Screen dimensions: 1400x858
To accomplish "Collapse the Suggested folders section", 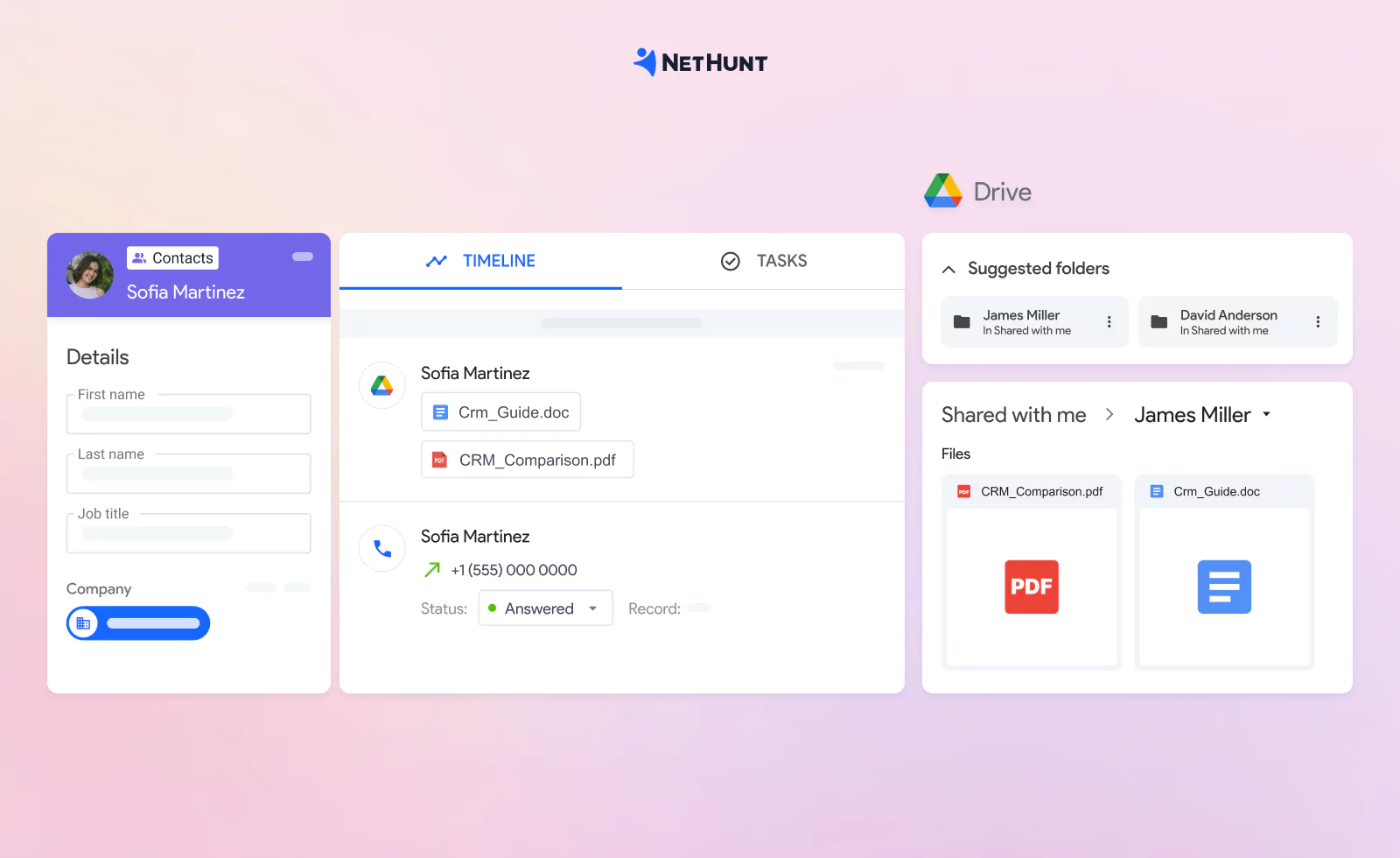I will pyautogui.click(x=949, y=269).
